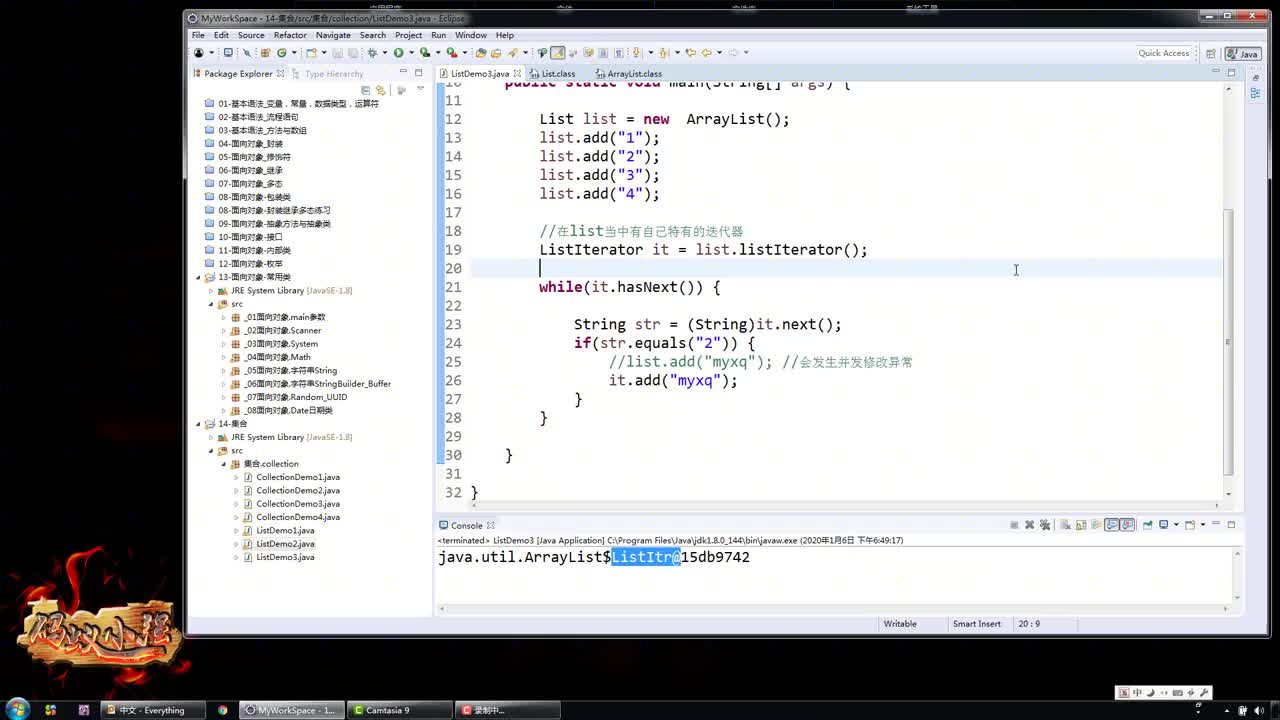Collapse the 14-集合 project node

coord(198,424)
